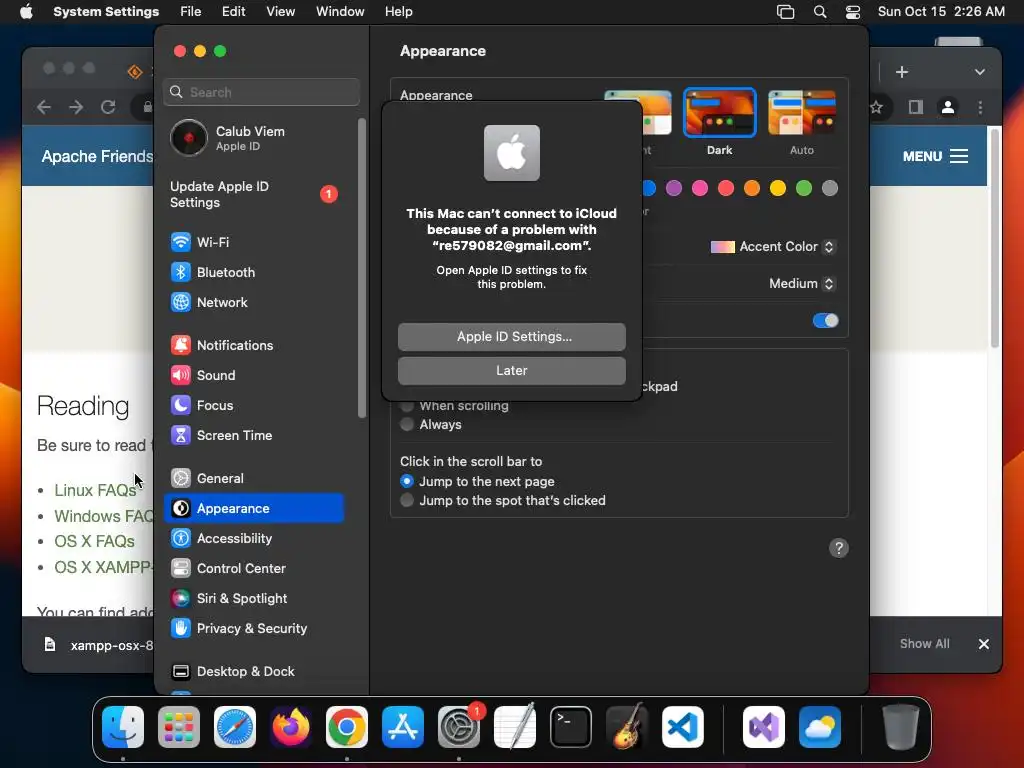
Task: Choose graphite accent color
Action: (829, 189)
